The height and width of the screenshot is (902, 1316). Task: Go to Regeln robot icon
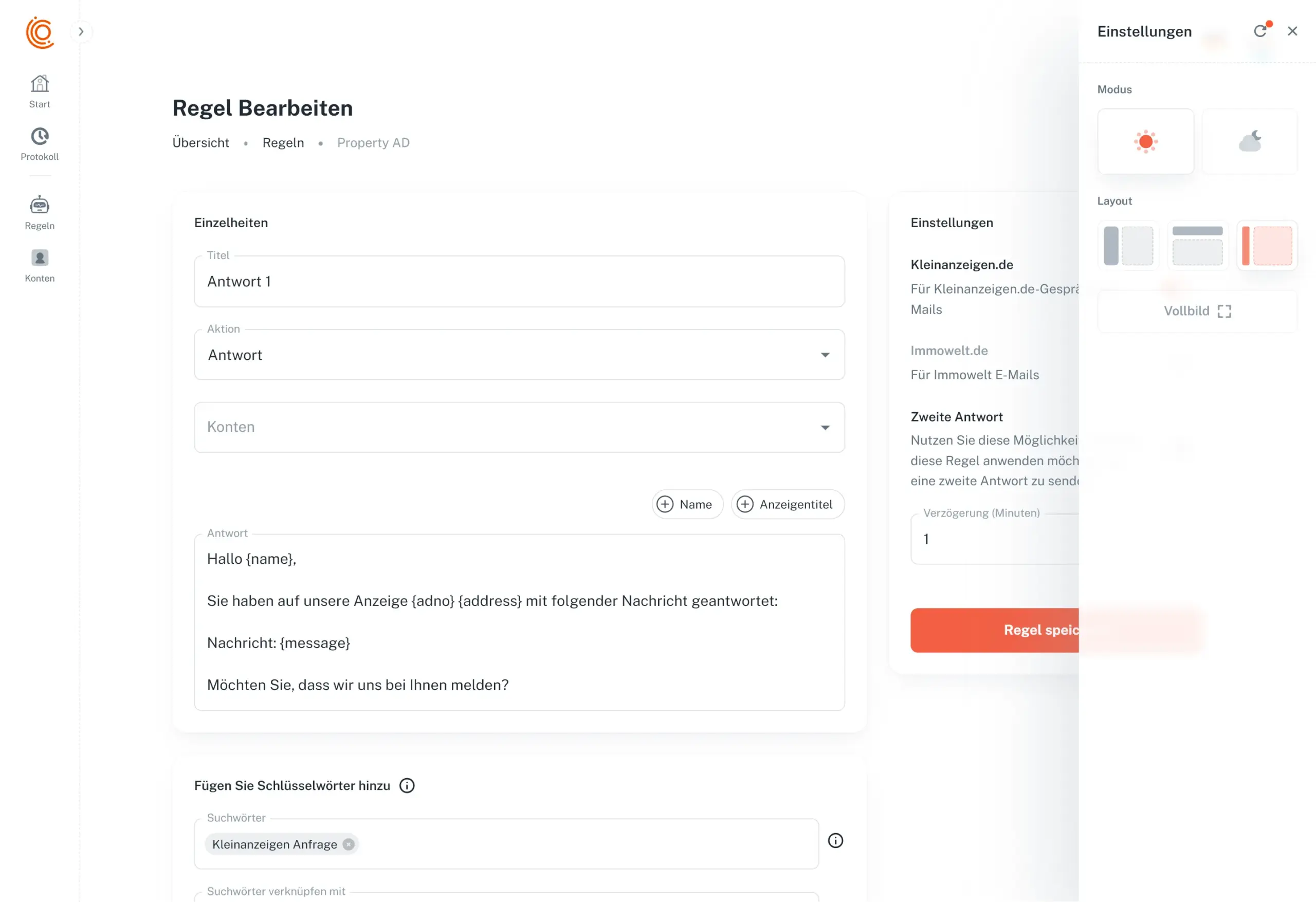[x=40, y=205]
